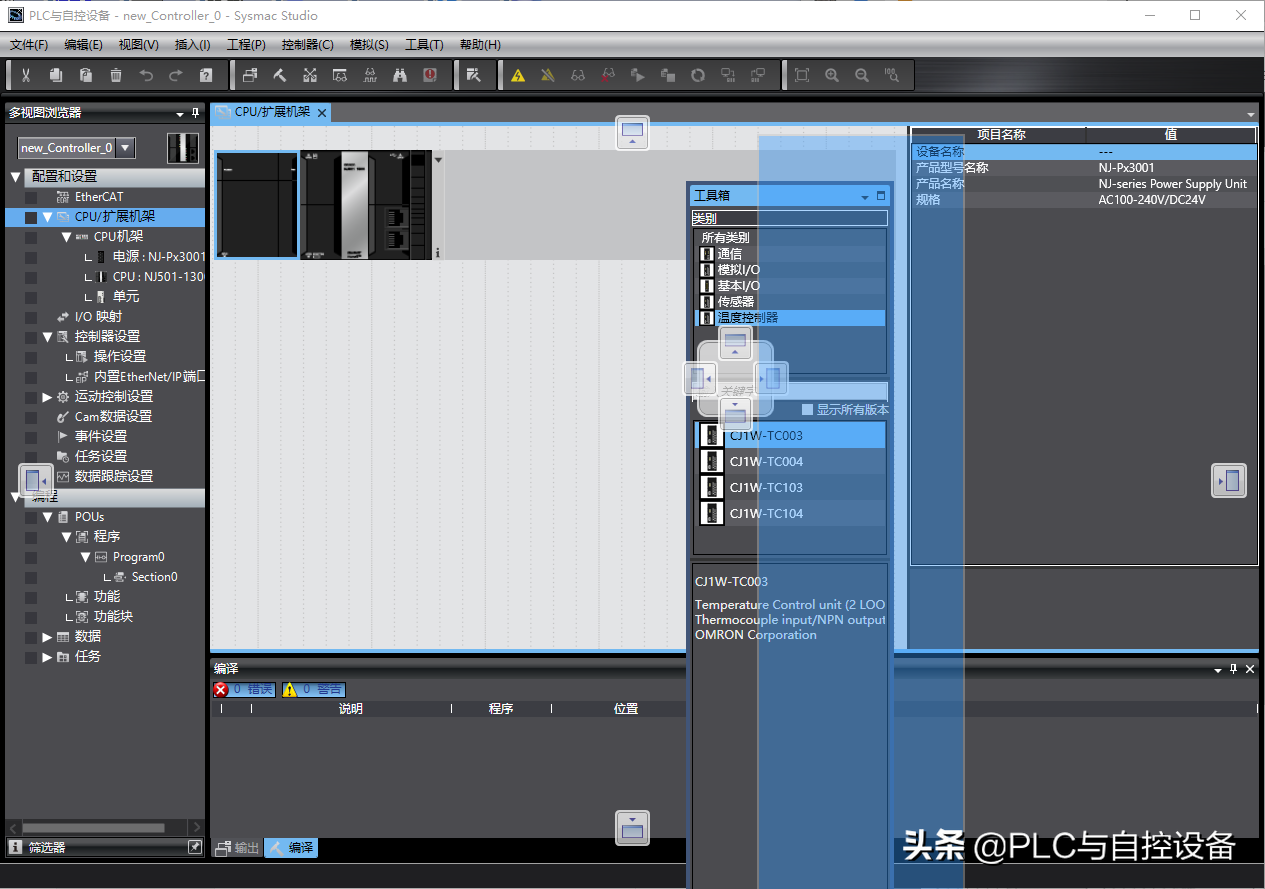Image resolution: width=1265 pixels, height=889 pixels.
Task: Click the glasses monitor toolbar icon
Action: tap(578, 75)
